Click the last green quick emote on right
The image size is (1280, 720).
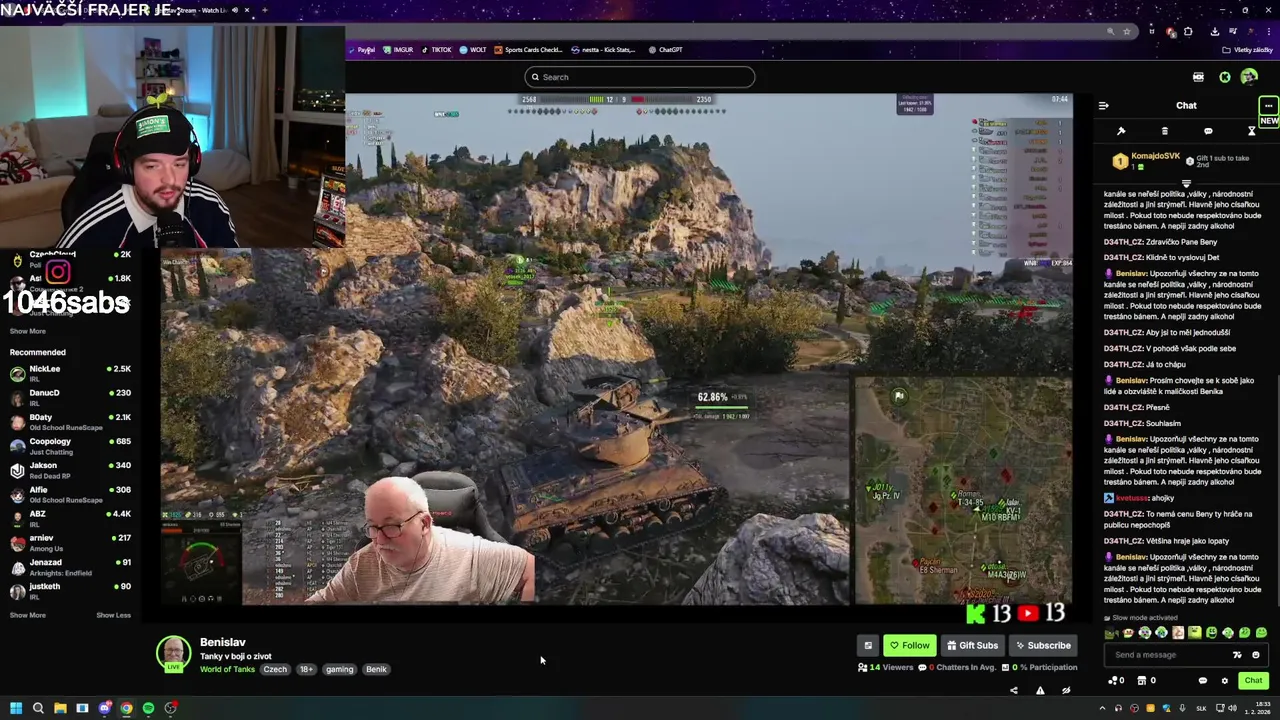[x=1261, y=632]
